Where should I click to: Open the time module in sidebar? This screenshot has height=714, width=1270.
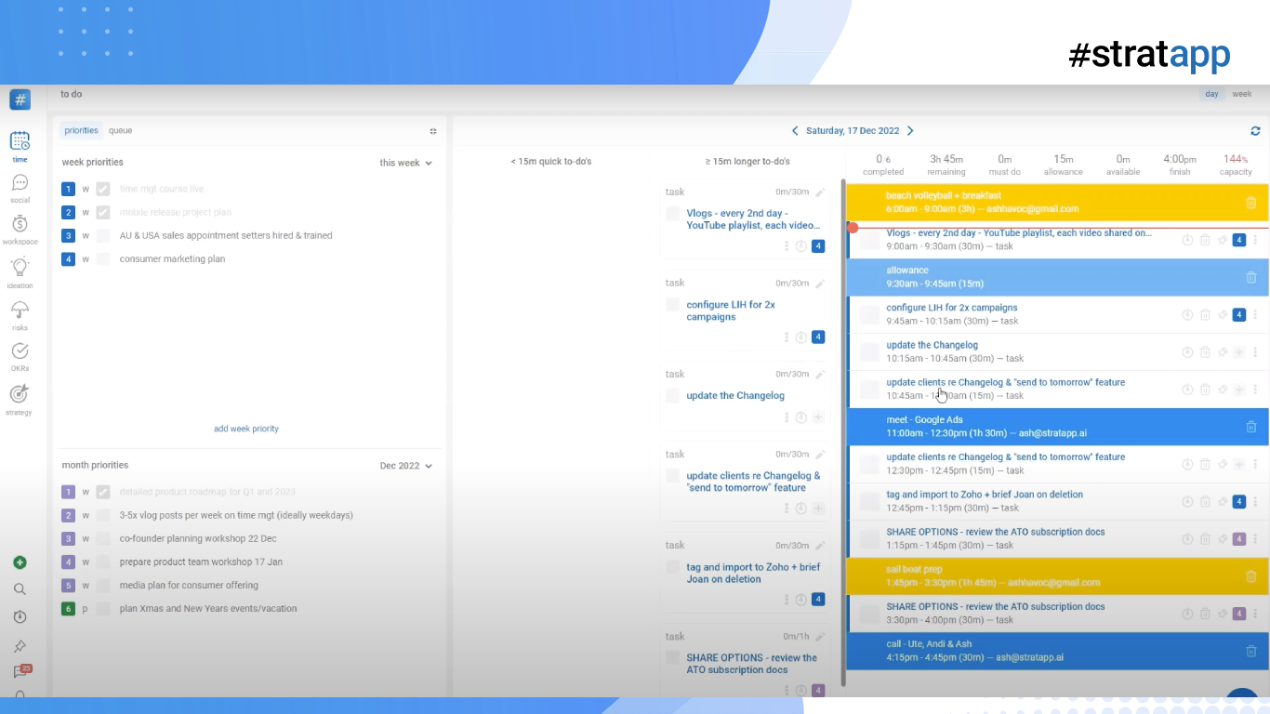(20, 145)
